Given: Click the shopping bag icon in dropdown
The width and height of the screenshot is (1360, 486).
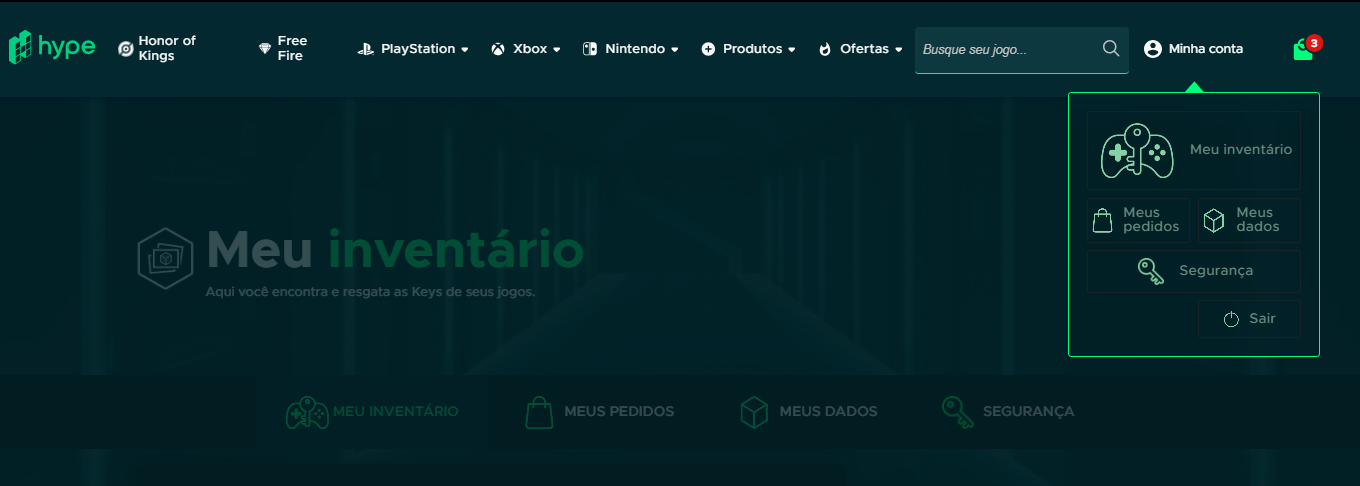Looking at the screenshot, I should [1102, 221].
